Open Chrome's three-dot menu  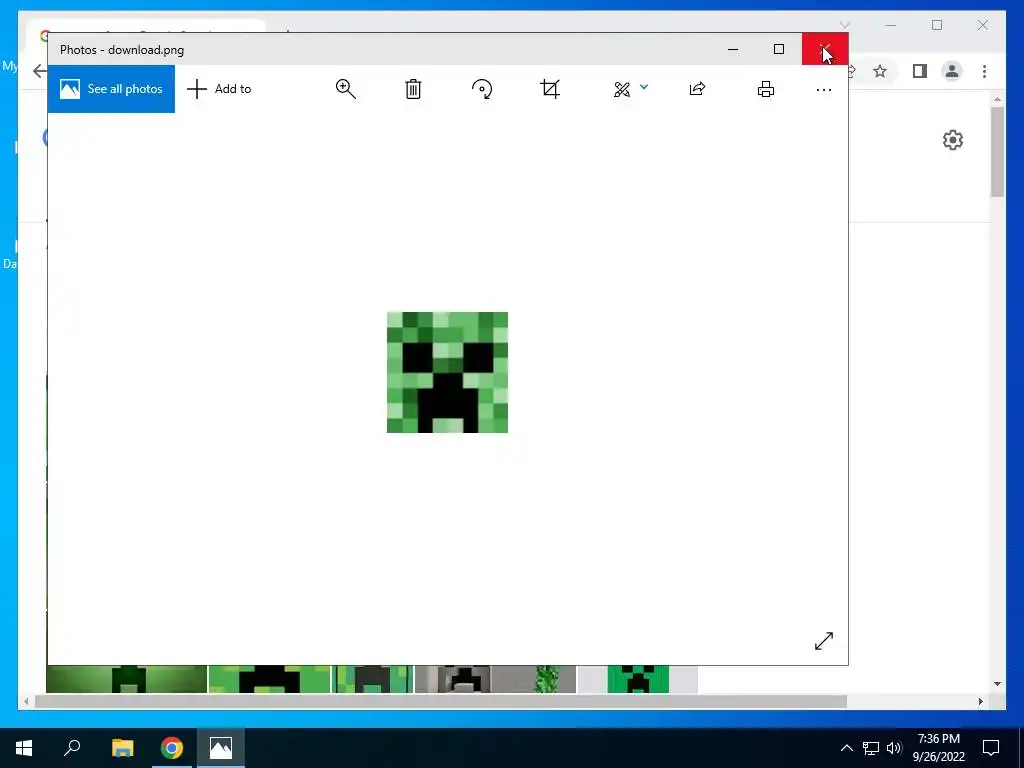984,71
